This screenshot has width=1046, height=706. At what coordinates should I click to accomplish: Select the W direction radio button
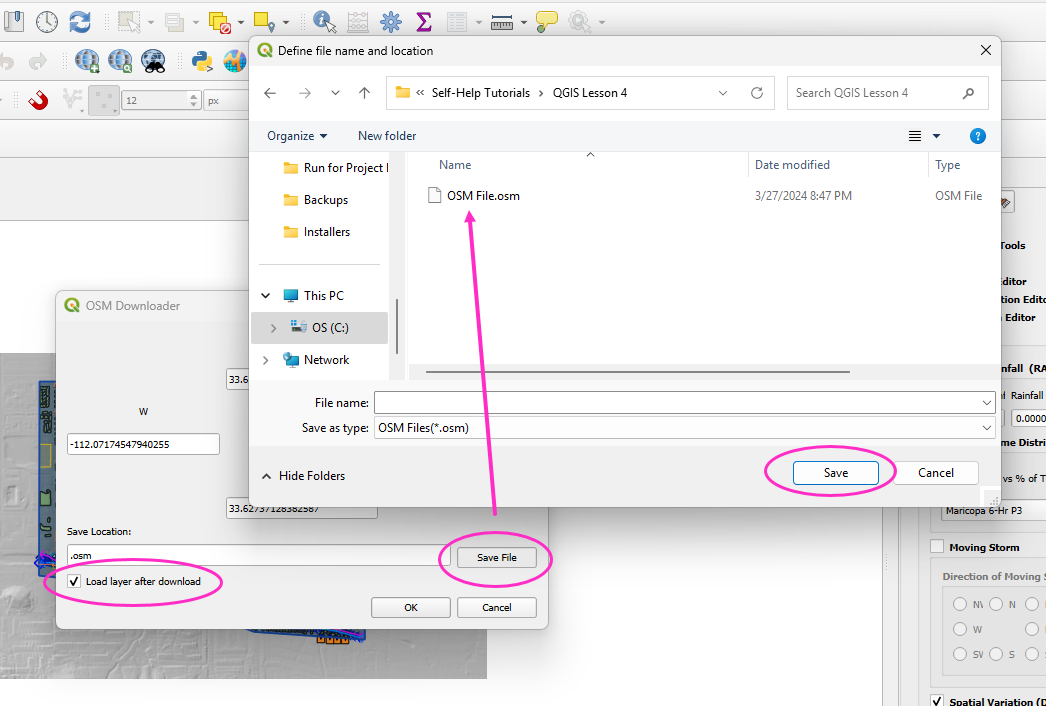(x=960, y=630)
